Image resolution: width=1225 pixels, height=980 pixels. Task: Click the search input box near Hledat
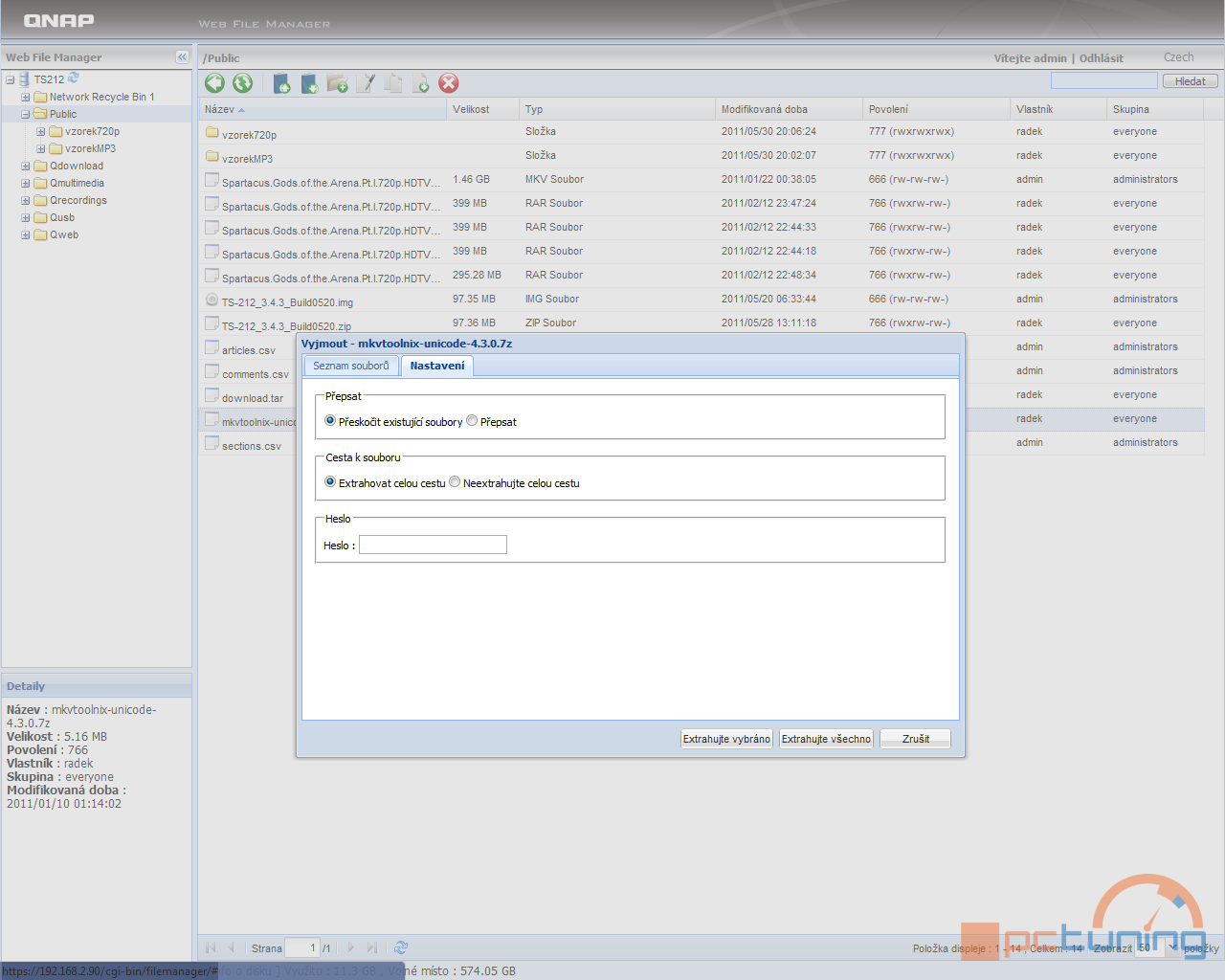point(1104,81)
